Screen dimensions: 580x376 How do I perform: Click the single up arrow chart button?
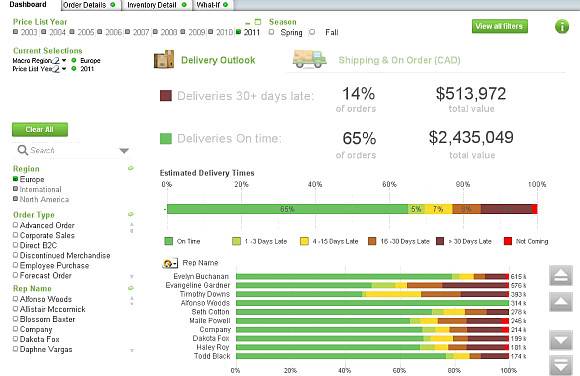[x=561, y=302]
